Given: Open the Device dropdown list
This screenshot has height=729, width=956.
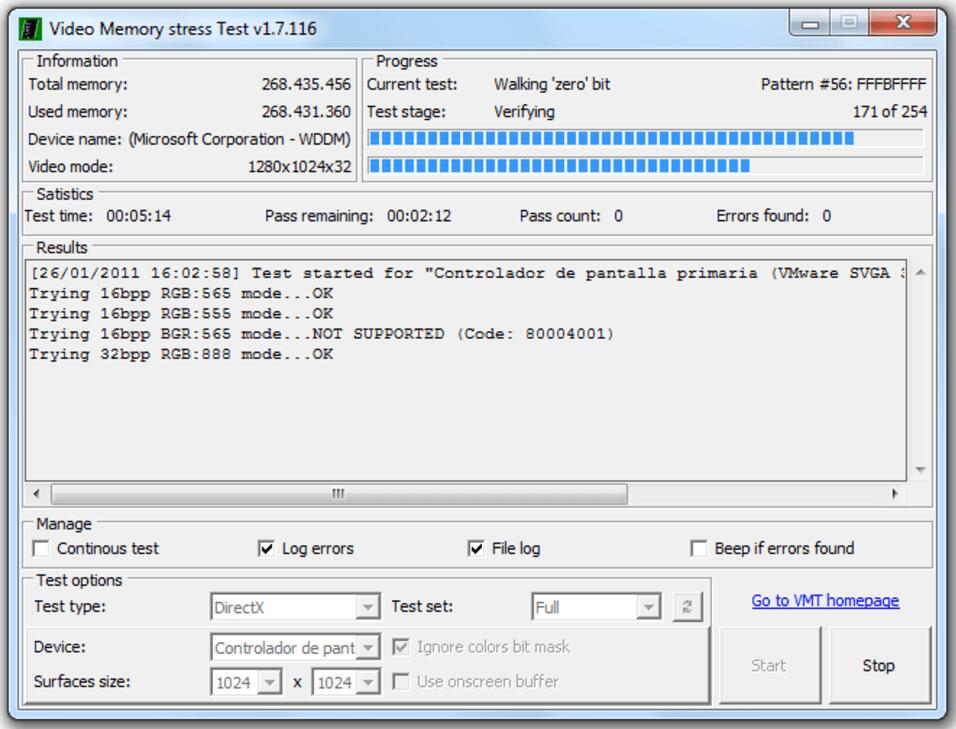Looking at the screenshot, I should coord(368,648).
